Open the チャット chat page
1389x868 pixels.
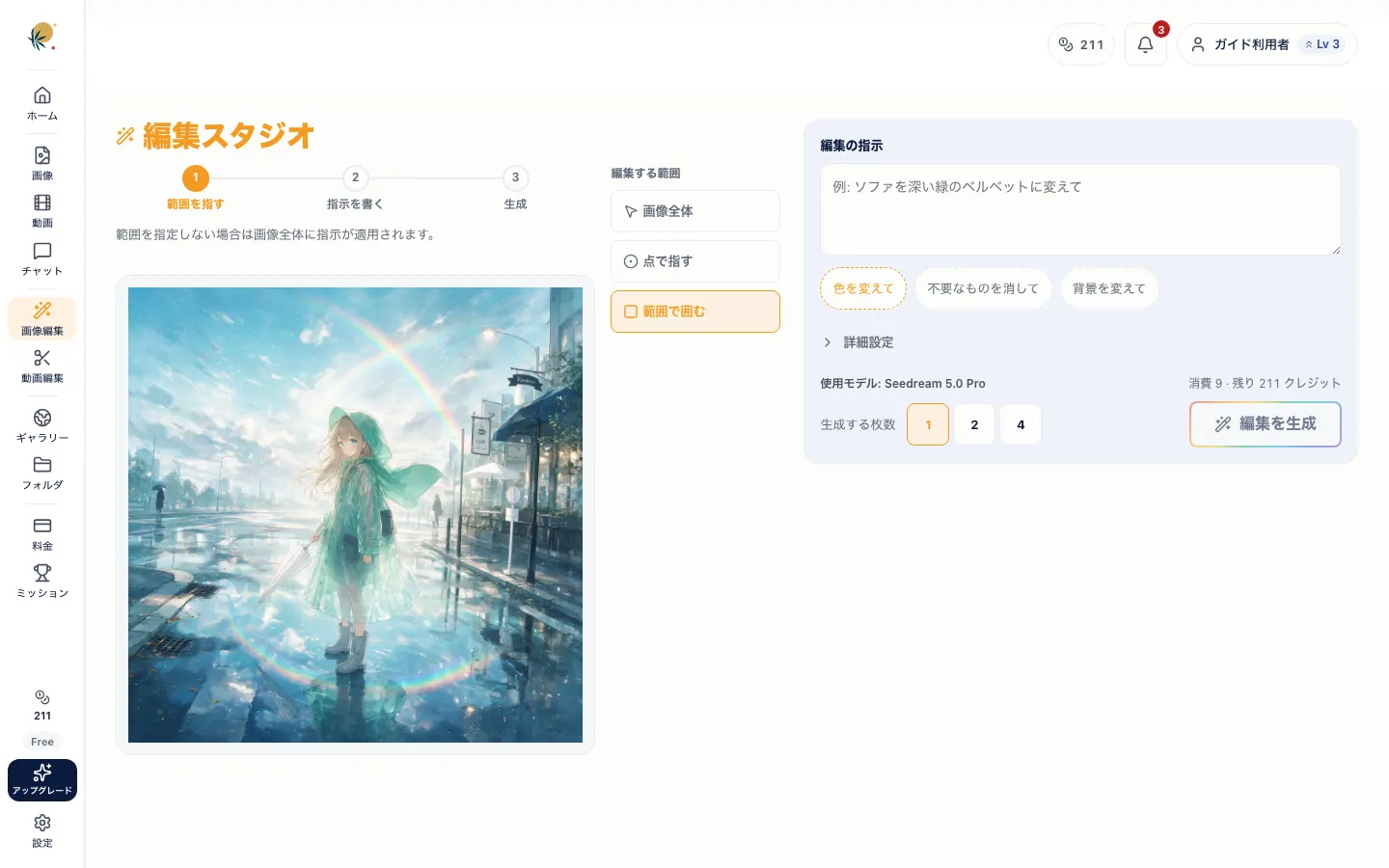tap(42, 259)
